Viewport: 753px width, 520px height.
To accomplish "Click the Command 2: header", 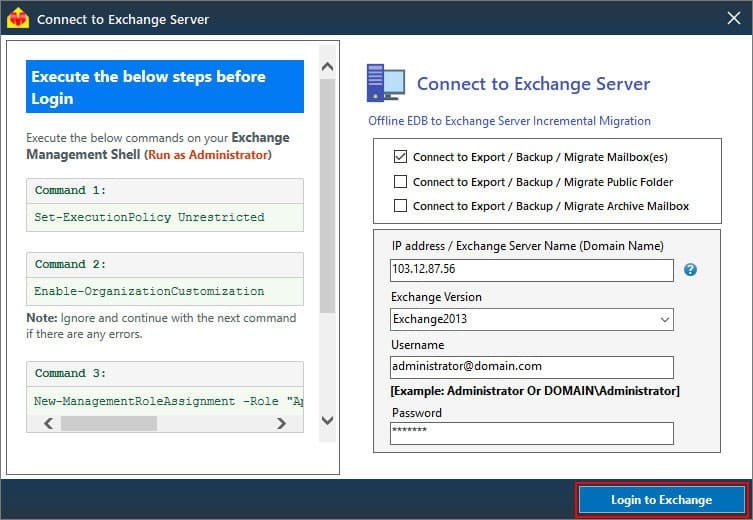I will [70, 264].
